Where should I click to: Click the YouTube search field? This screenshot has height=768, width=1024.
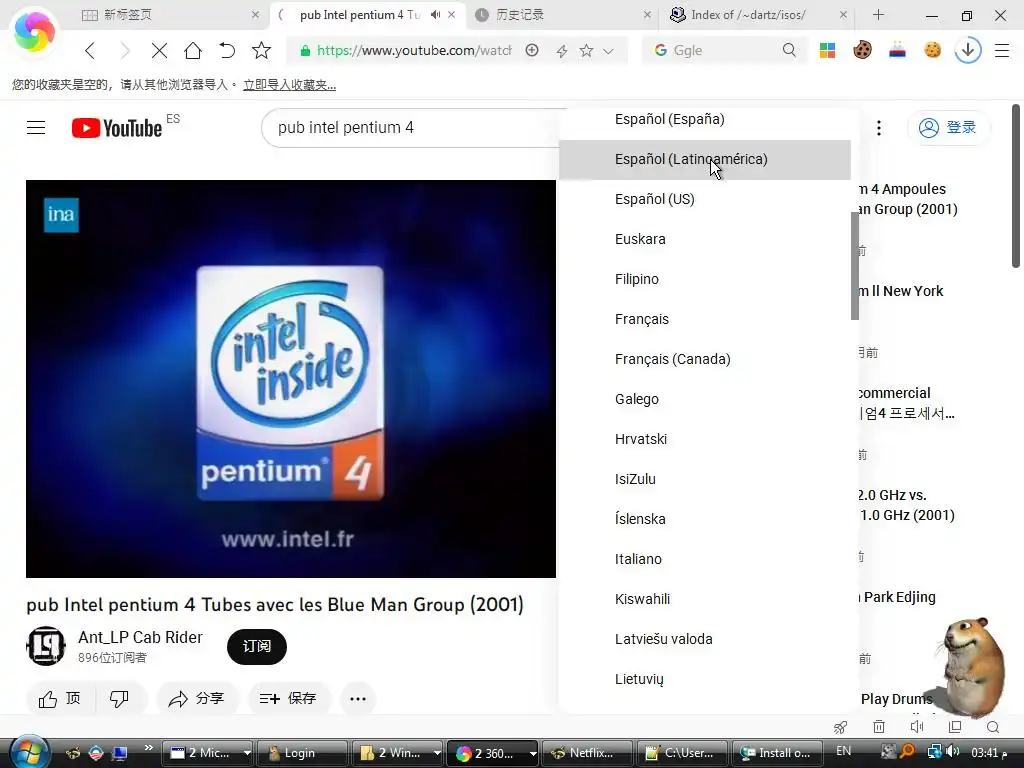pos(415,127)
